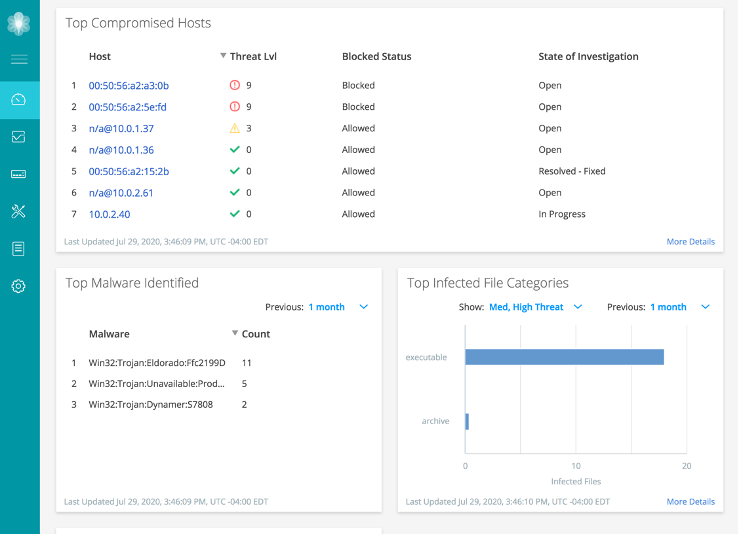Sort malware list by Count column

coord(255,334)
